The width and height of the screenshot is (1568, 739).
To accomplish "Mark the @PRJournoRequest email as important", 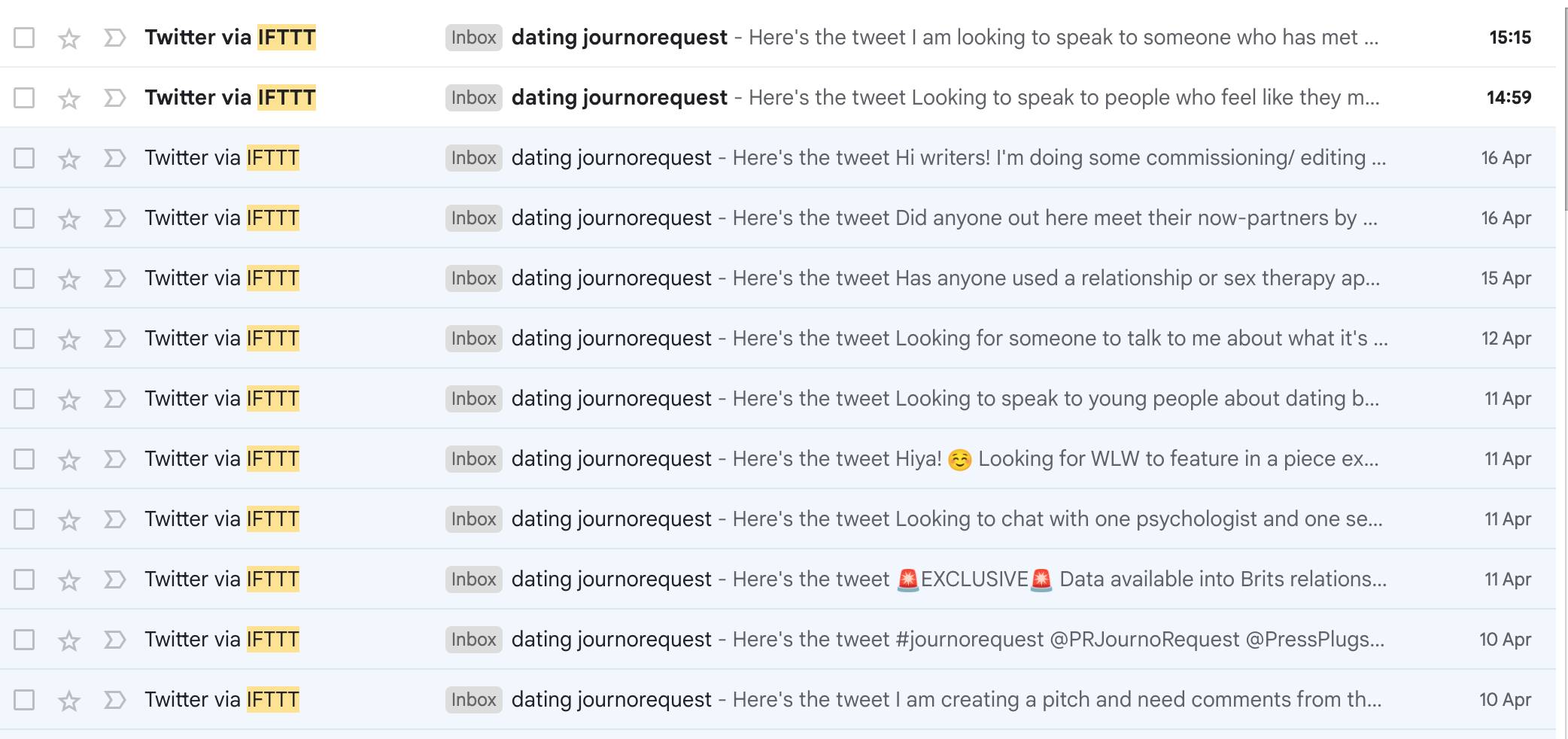I will [x=114, y=640].
